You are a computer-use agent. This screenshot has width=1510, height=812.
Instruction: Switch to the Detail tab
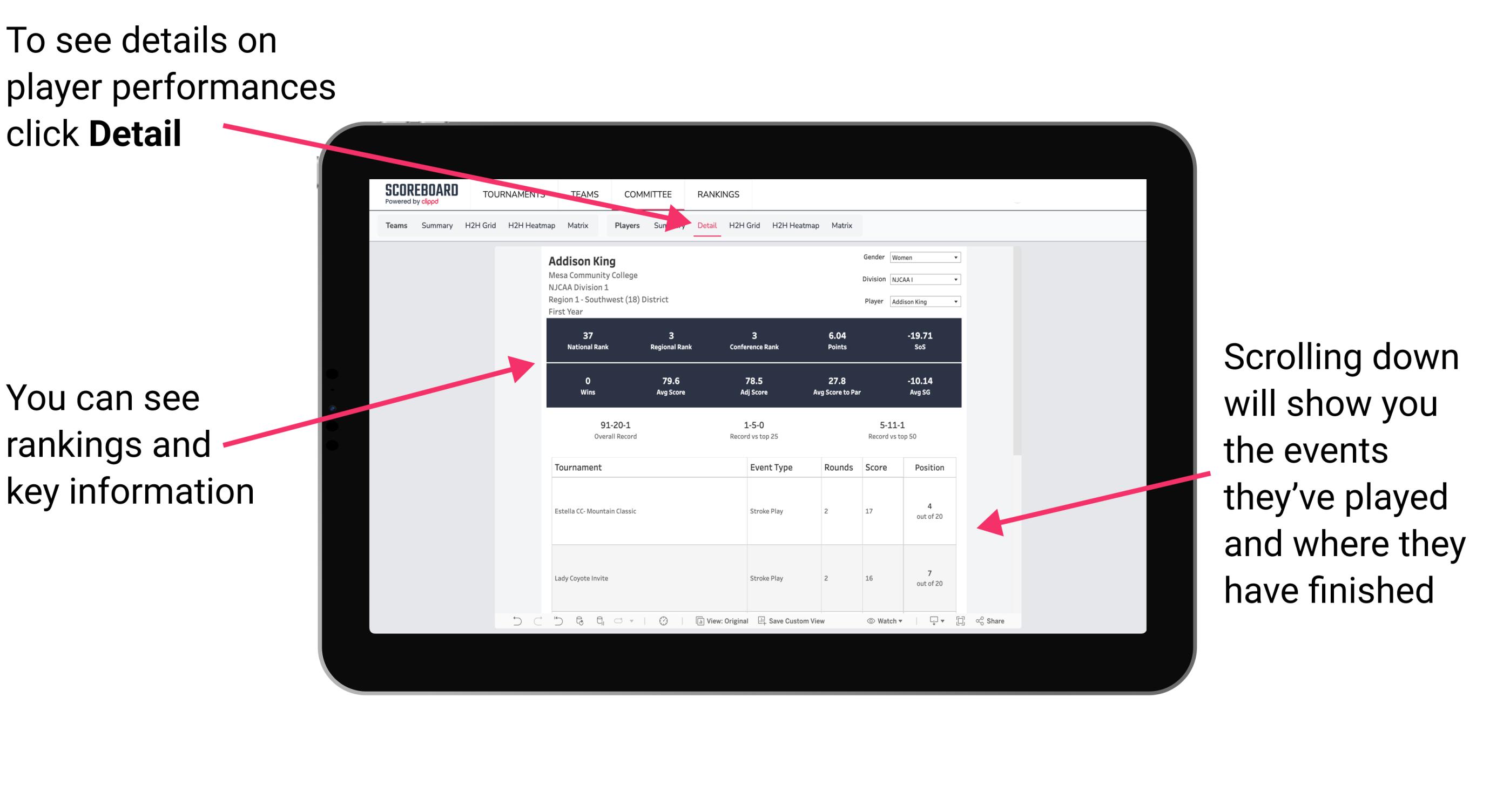point(705,225)
